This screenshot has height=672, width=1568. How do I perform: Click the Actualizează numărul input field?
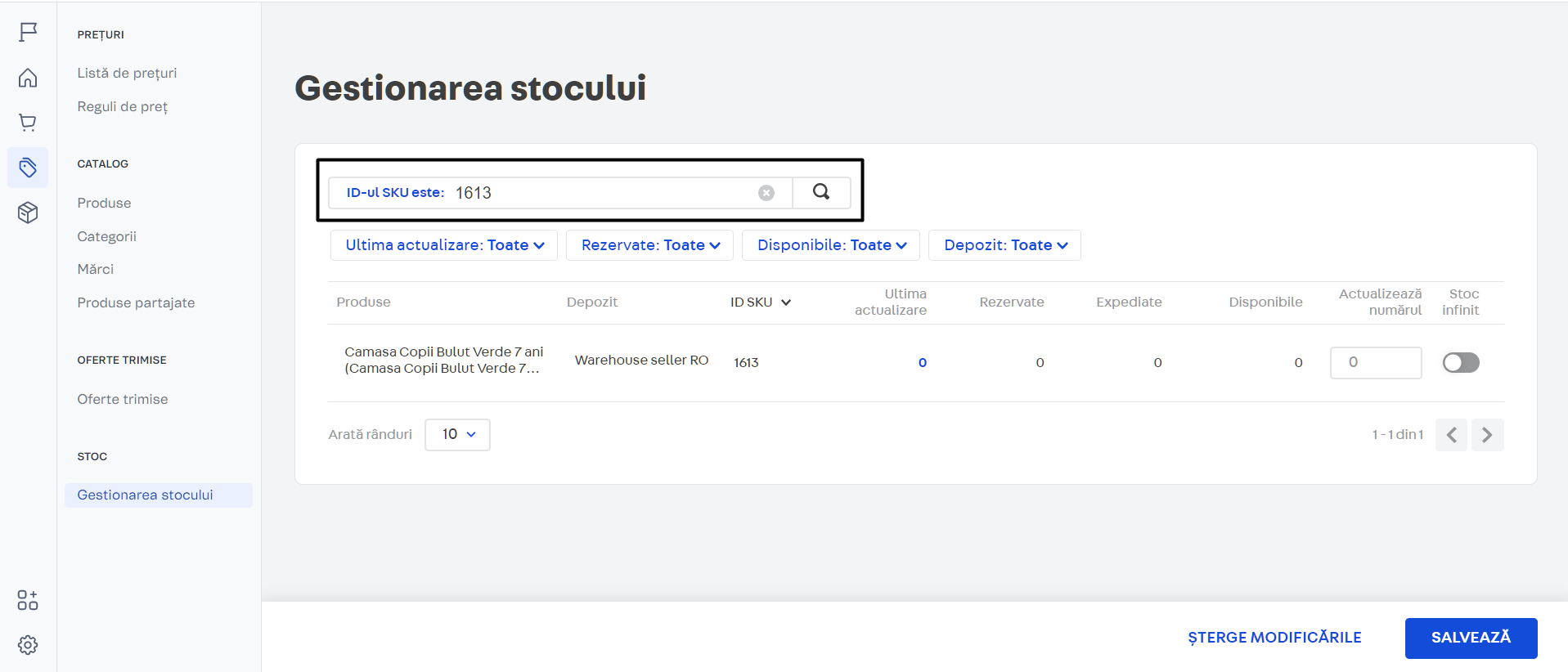(x=1376, y=362)
